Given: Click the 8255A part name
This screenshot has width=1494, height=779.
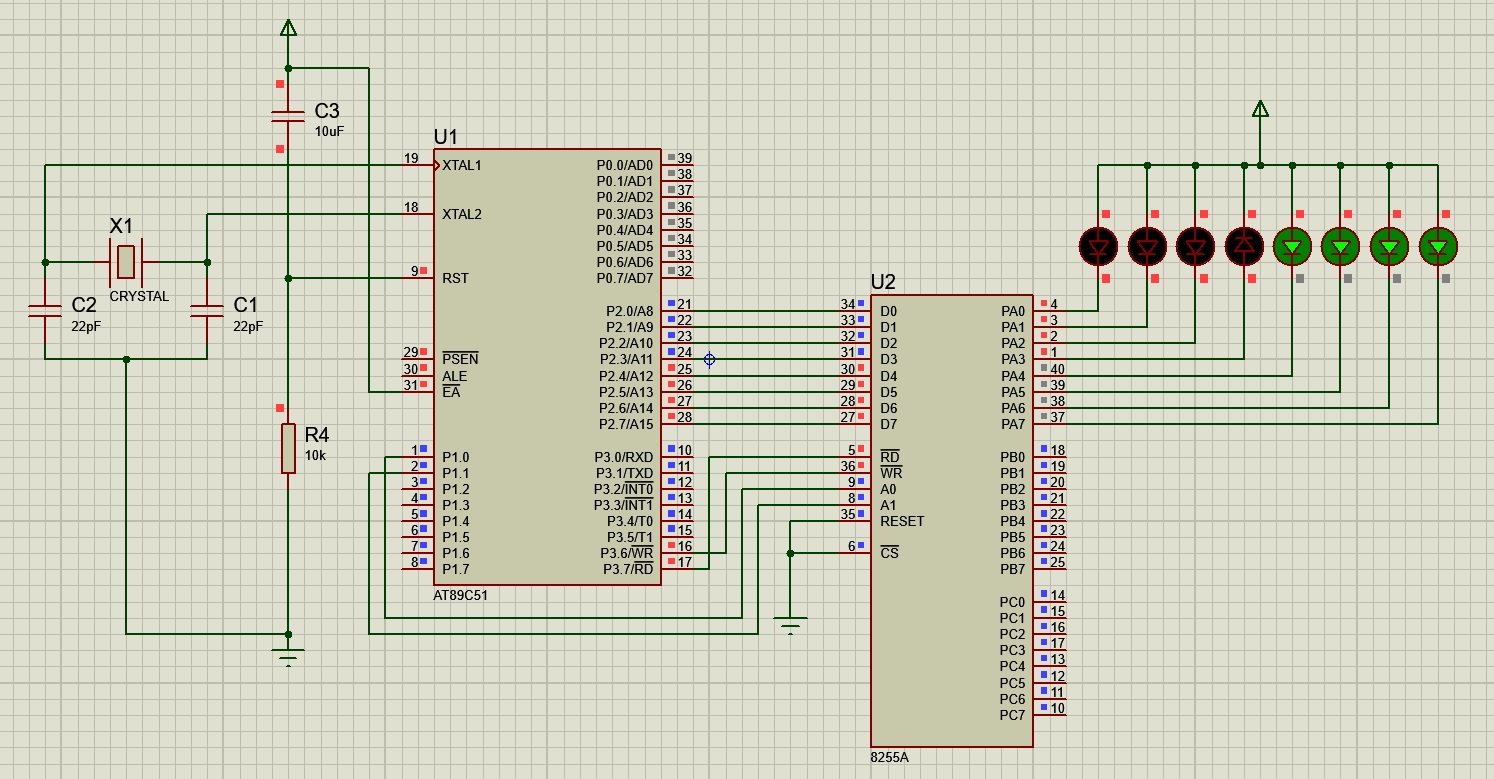Looking at the screenshot, I should tap(889, 757).
